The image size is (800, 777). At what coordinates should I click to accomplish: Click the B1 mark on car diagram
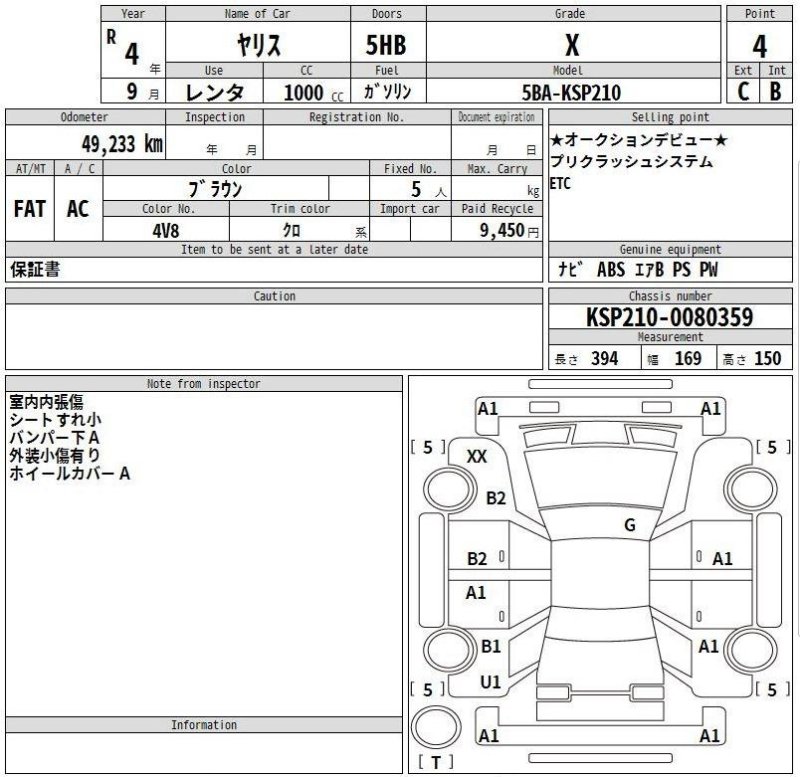pyautogui.click(x=490, y=647)
